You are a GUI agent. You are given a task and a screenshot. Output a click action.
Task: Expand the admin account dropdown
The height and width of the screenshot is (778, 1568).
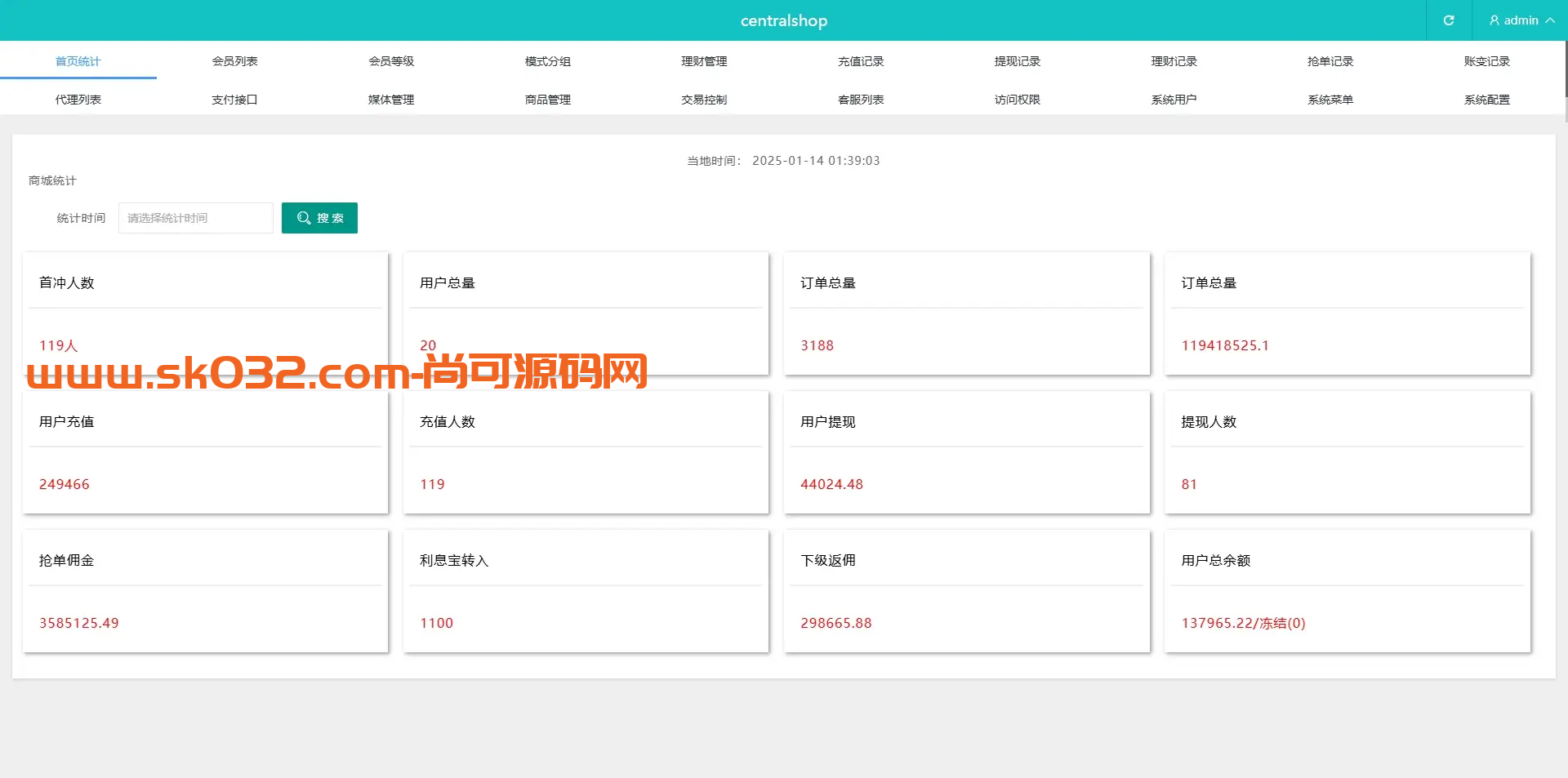tap(1551, 20)
